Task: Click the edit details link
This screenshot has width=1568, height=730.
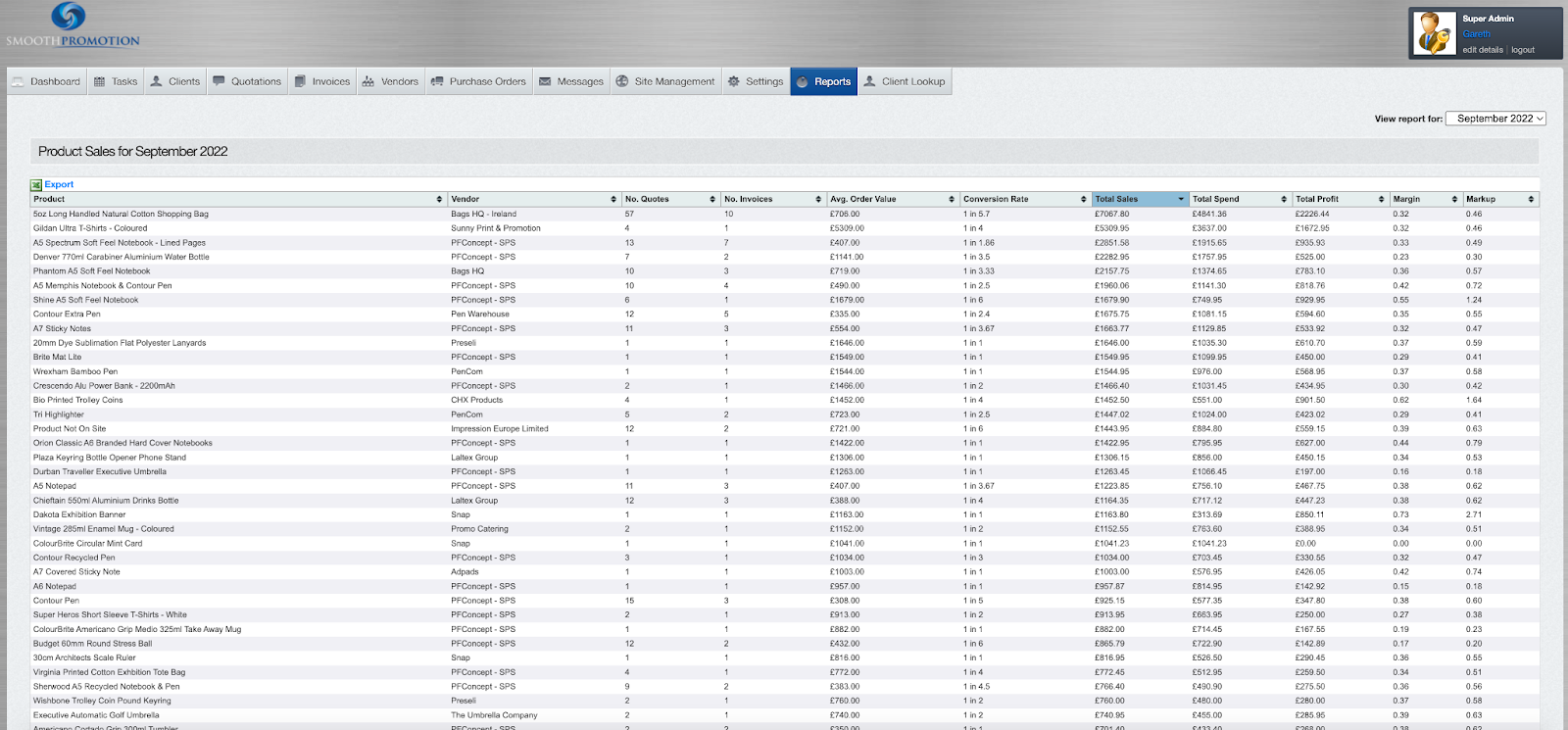Action: point(1483,50)
